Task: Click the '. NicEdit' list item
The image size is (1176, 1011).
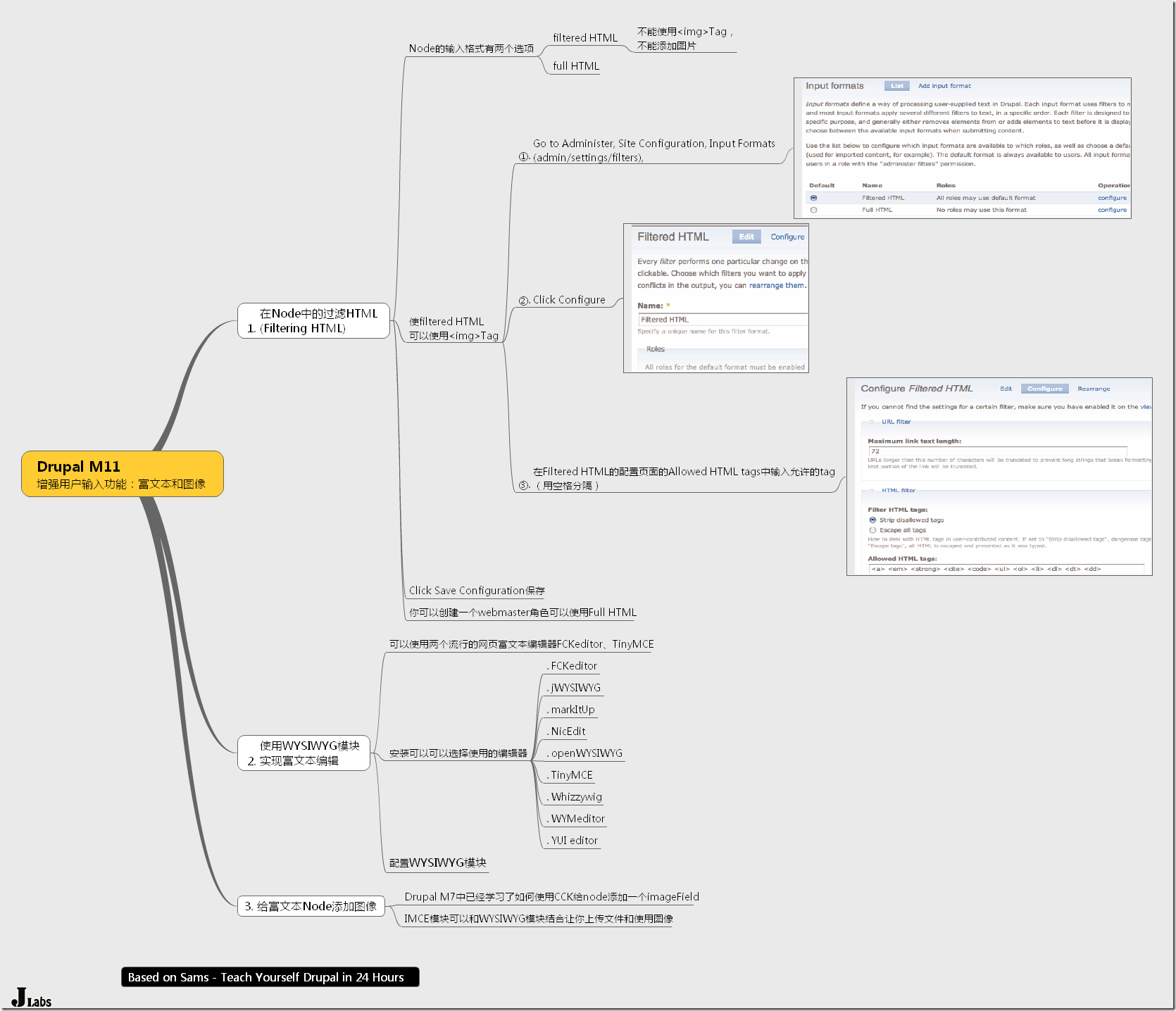Action: tap(566, 731)
